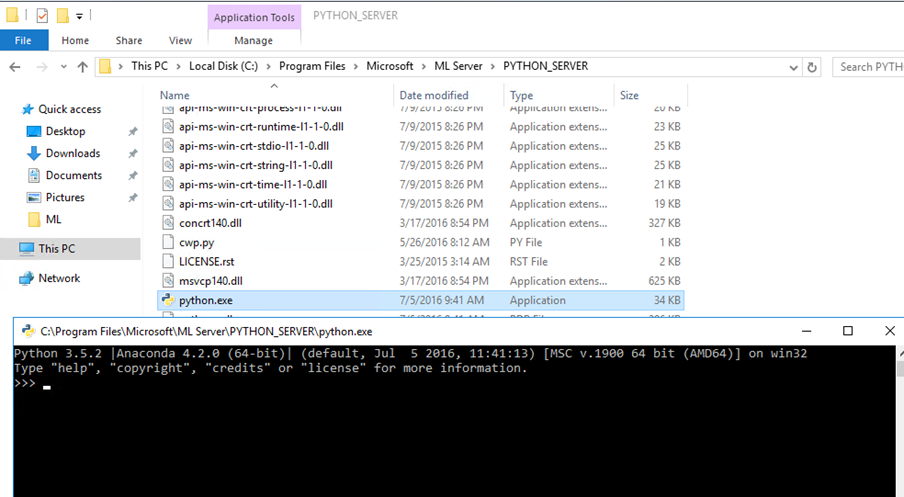The width and height of the screenshot is (904, 497).
Task: Open the Share ribbon tab
Action: 129,40
